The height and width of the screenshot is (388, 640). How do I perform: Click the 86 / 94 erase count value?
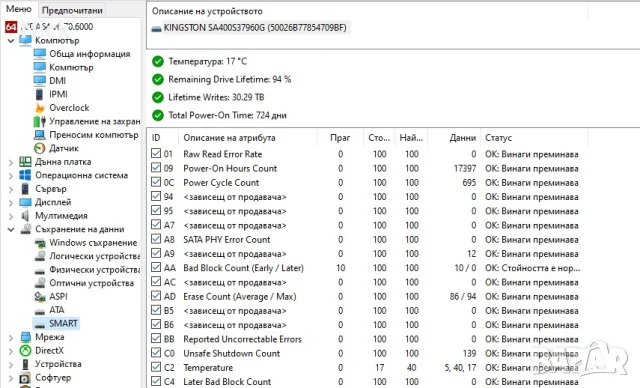click(x=463, y=296)
